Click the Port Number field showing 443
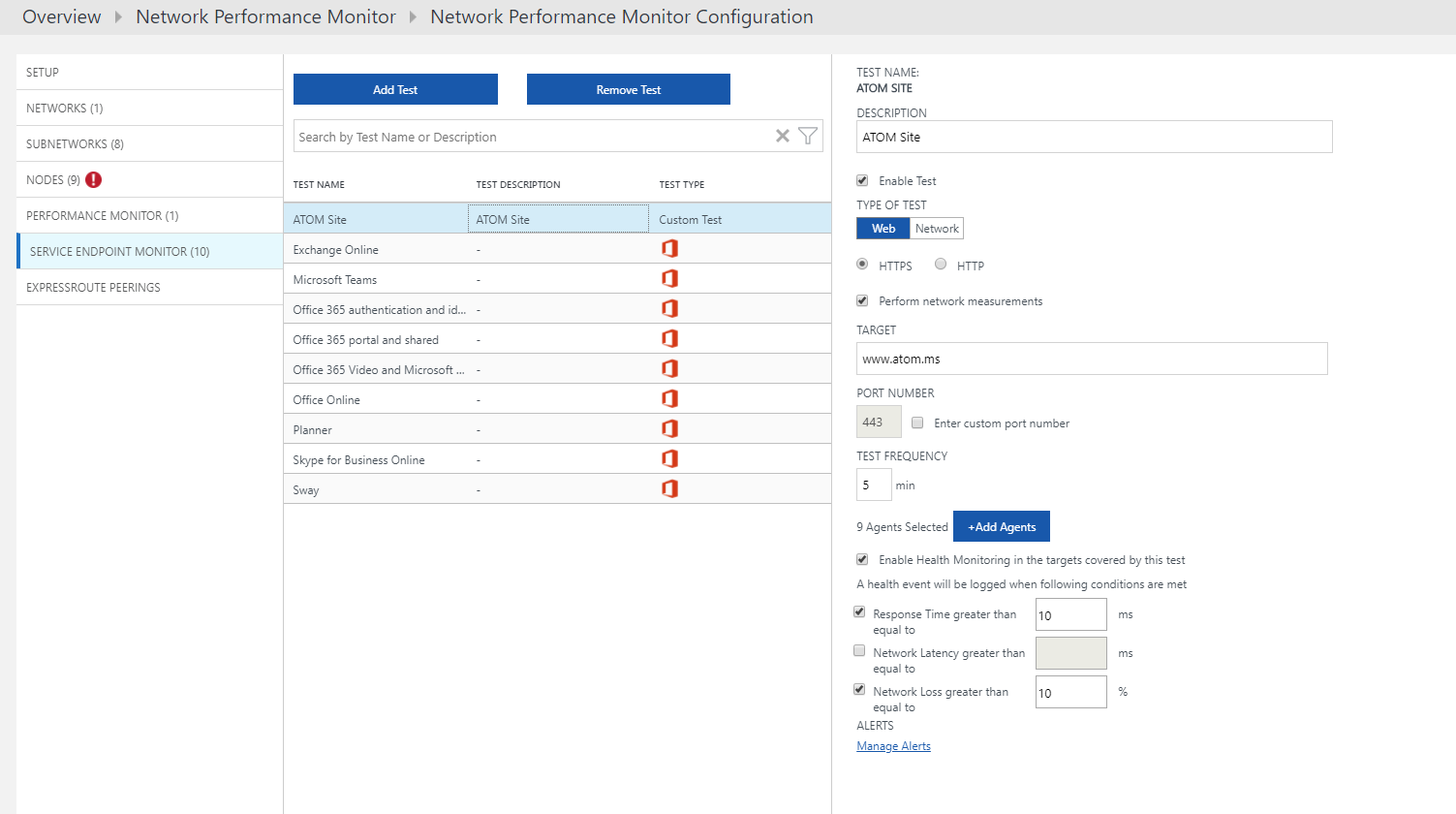Screen dimensions: 1456x814 [x=879, y=422]
